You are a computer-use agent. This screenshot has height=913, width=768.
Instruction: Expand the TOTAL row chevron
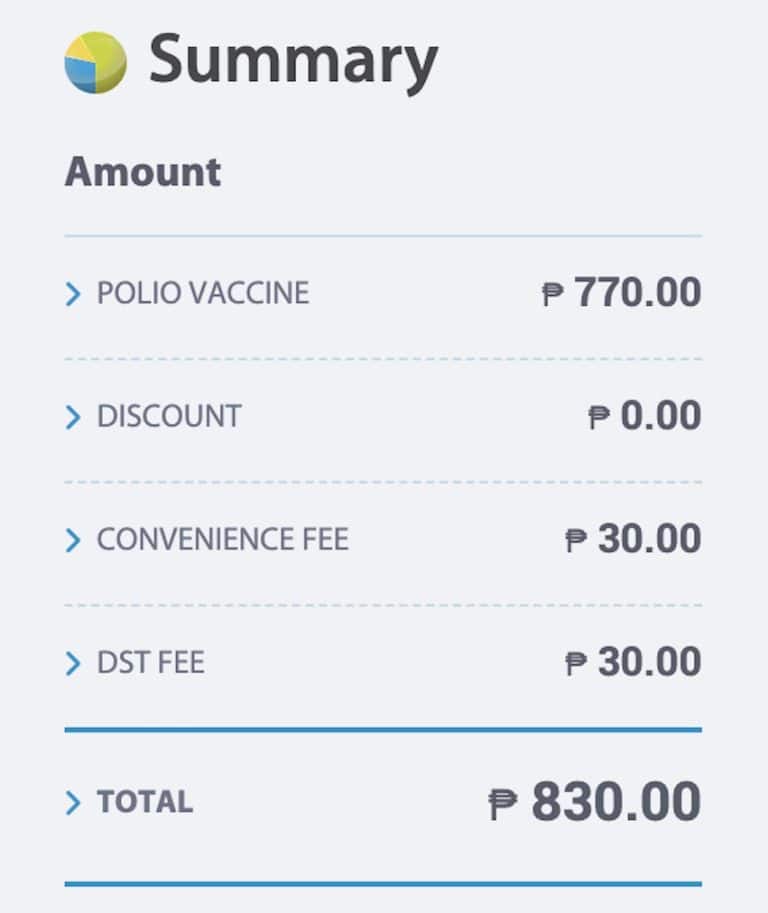coord(73,802)
